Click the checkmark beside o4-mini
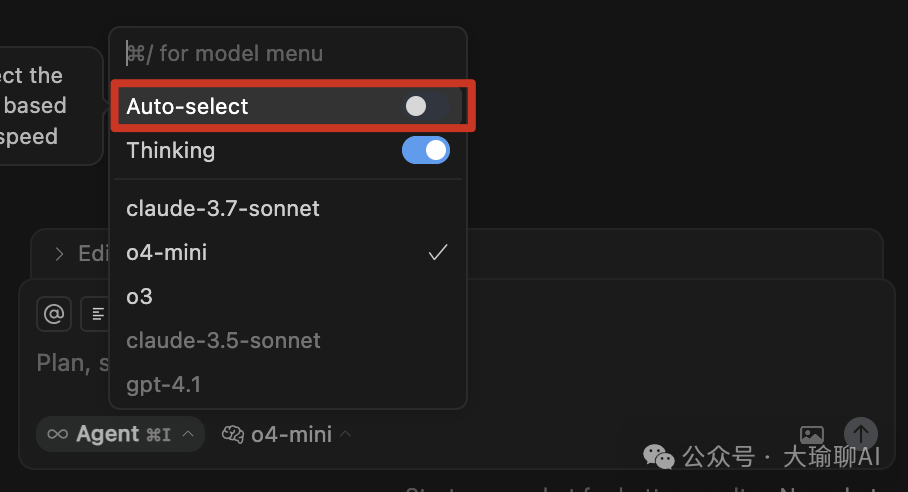Screen dimensions: 908x492 438,252
